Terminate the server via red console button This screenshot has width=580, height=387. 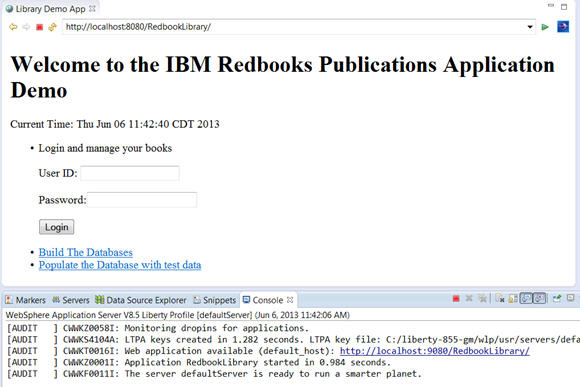(x=456, y=299)
